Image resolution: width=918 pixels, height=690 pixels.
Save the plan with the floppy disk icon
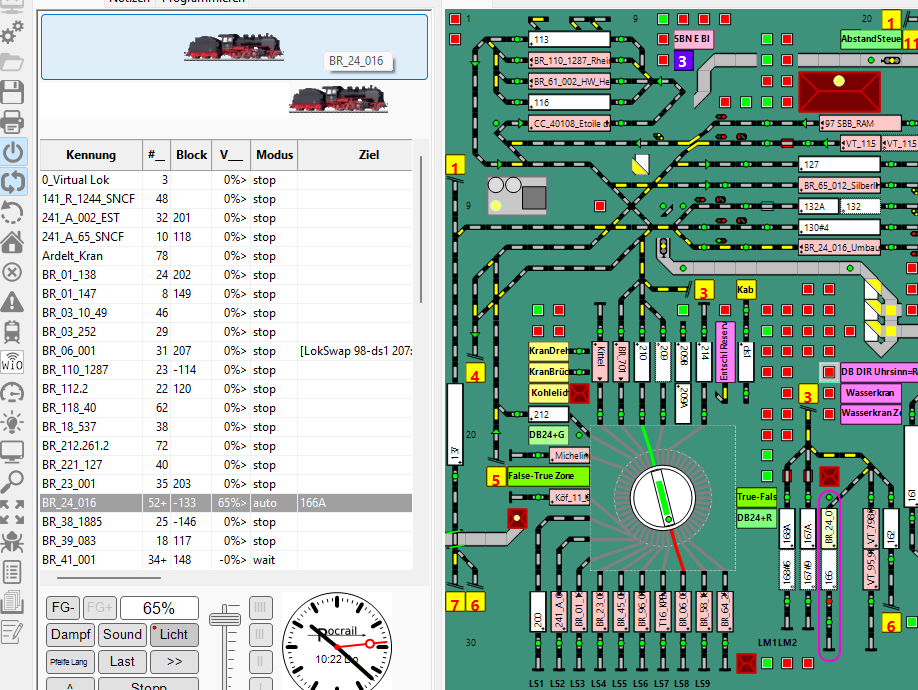click(12, 92)
